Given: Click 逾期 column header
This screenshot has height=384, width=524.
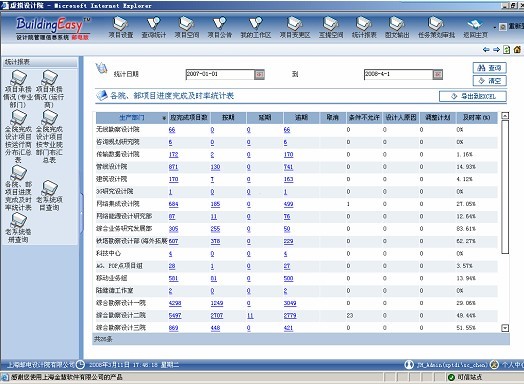Looking at the screenshot, I should point(301,118).
